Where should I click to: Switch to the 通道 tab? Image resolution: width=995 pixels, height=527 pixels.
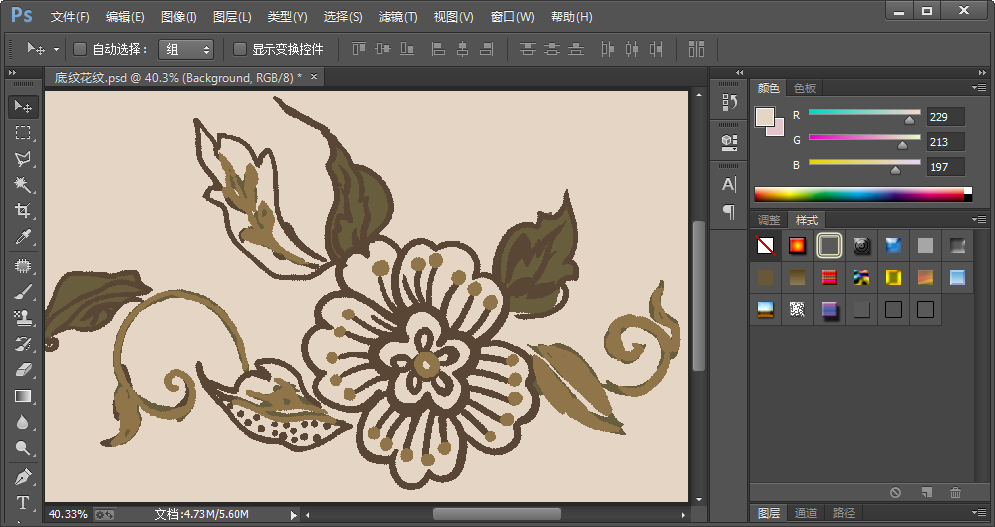coord(806,513)
